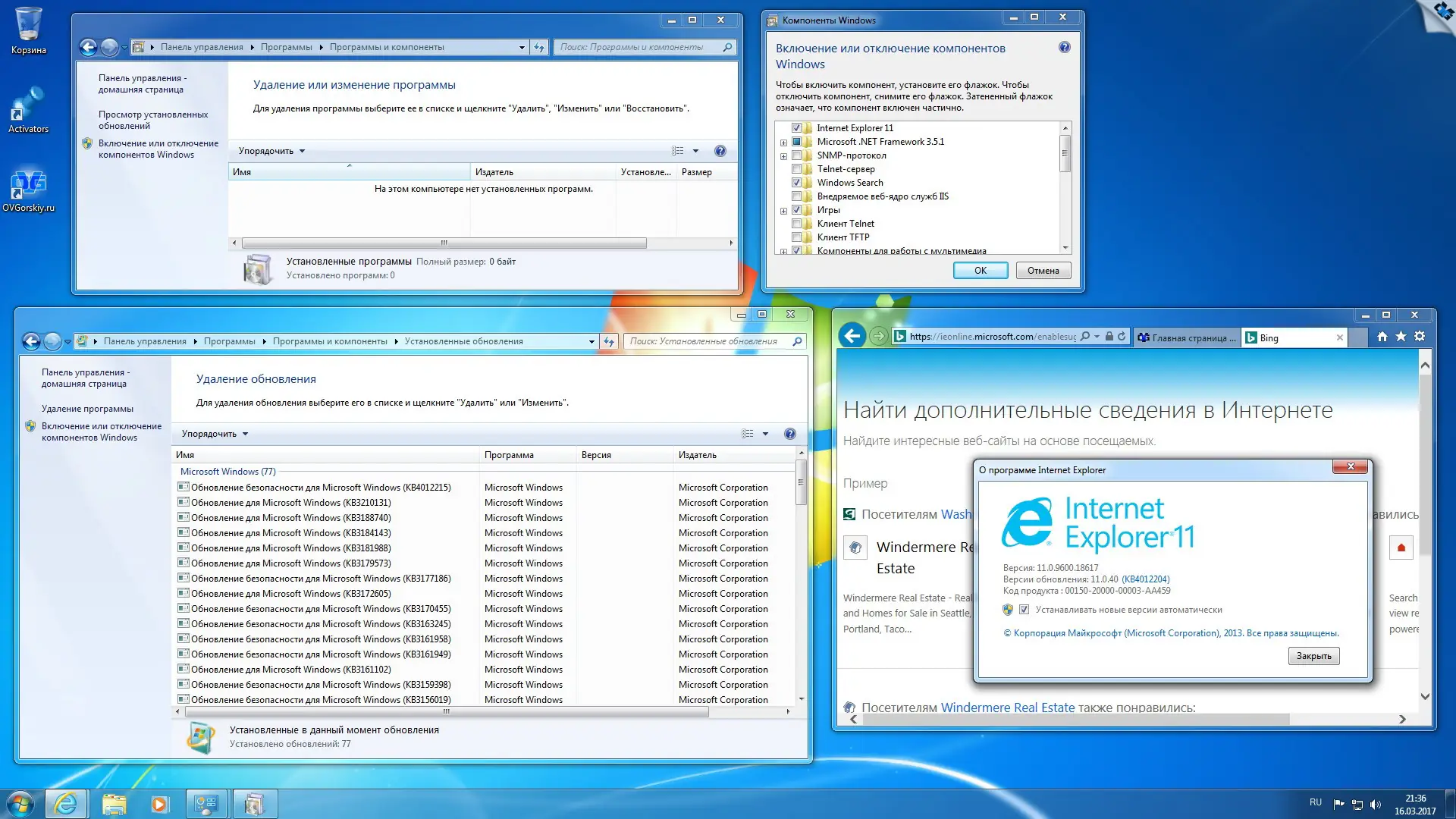Enable the Telnet-сервер component checkbox
Viewport: 1456px width, 819px height.
pyautogui.click(x=796, y=169)
